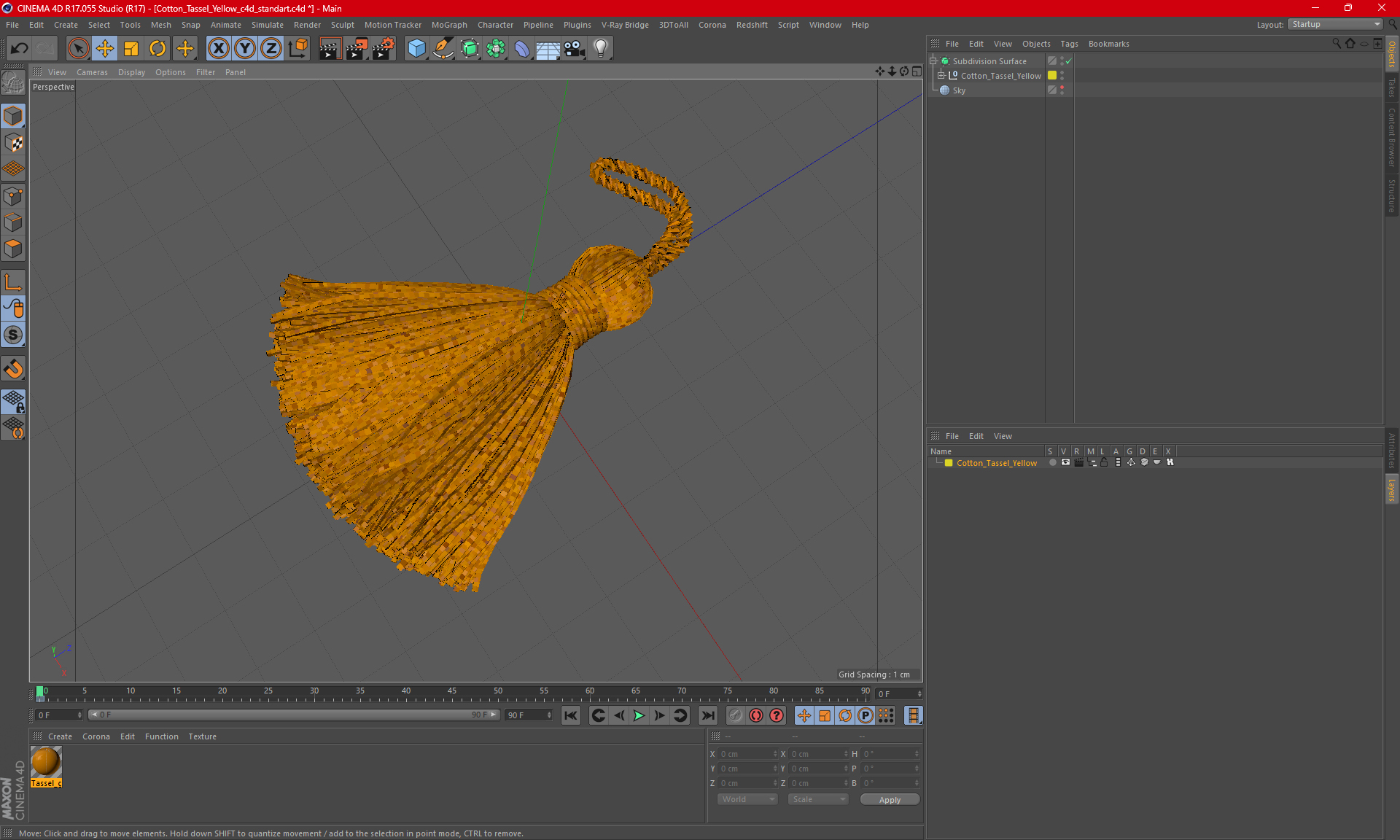Click the Enable Axis L-shaped icon

13,282
